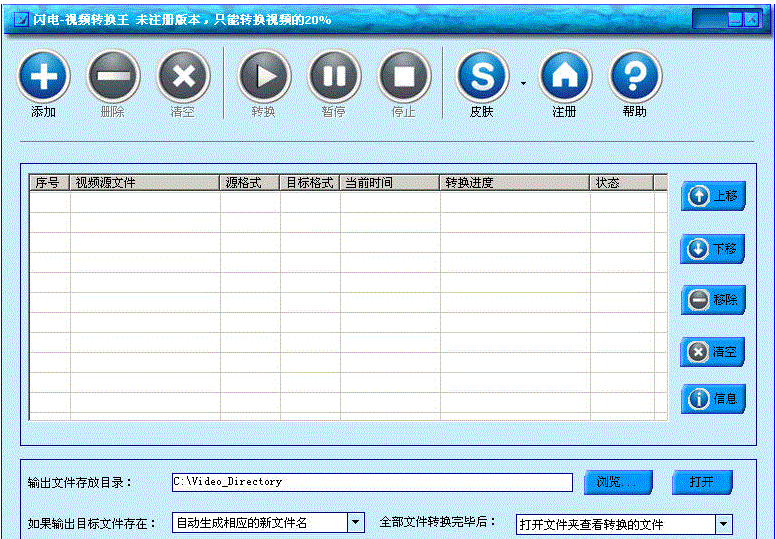Browse for output folder with 浏览 button
This screenshot has height=539, width=776.
(619, 482)
